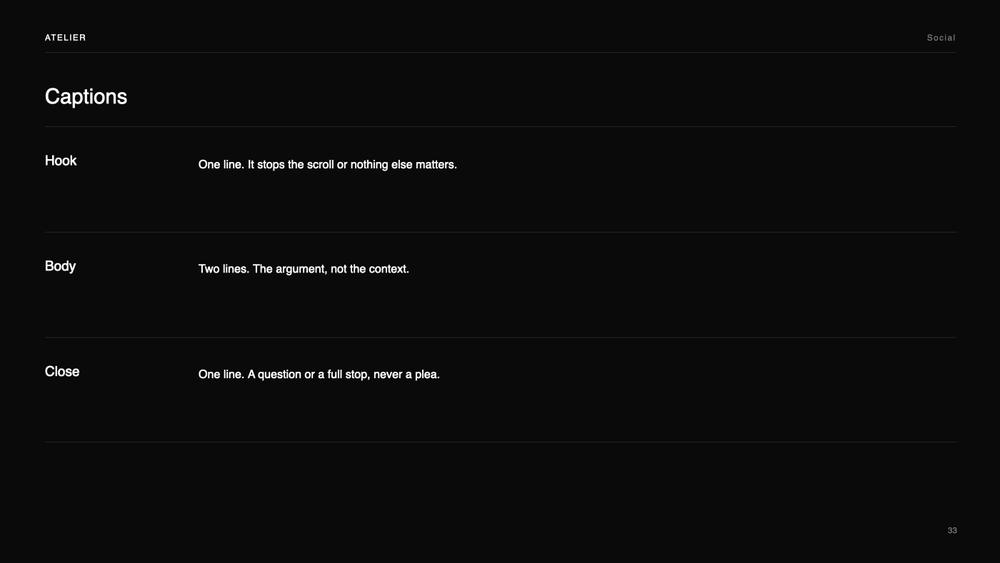Select the Social section label

(941, 38)
